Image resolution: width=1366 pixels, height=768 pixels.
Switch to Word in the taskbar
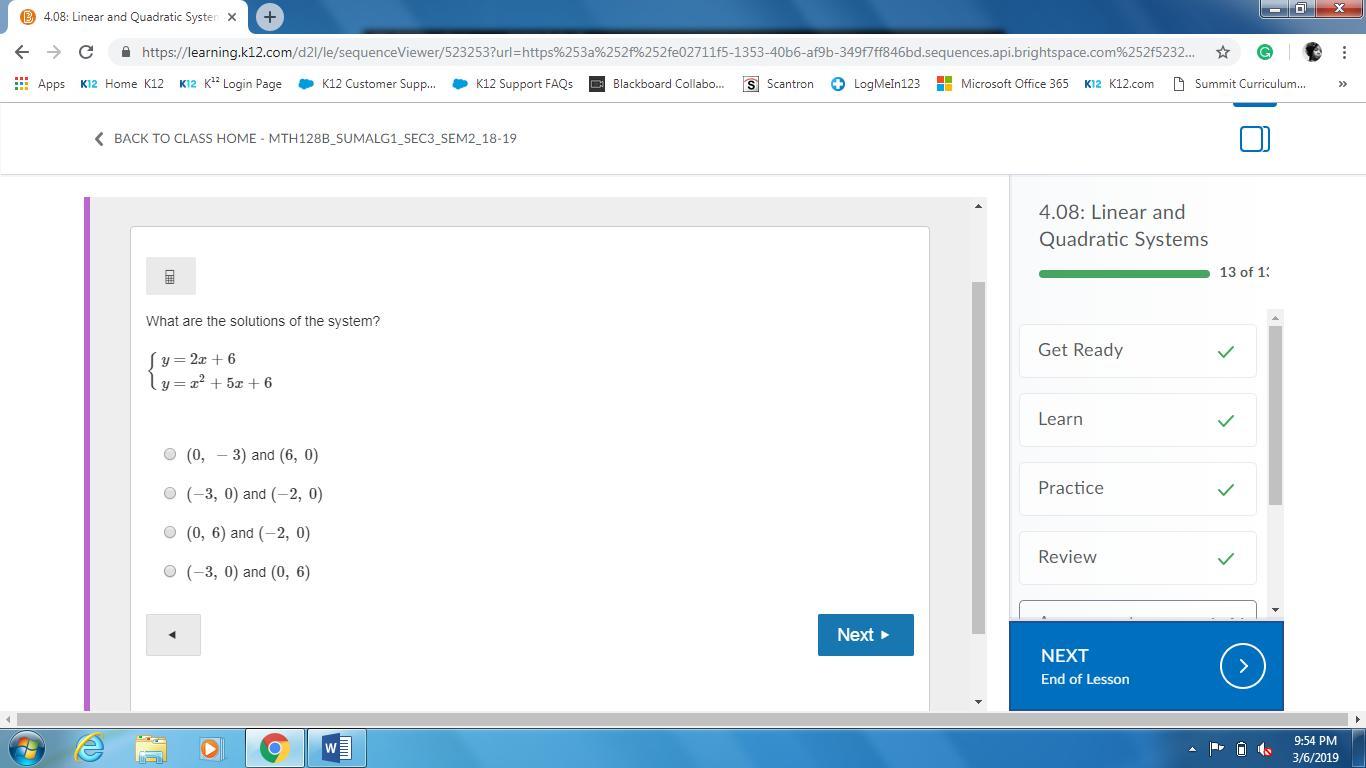[x=337, y=748]
